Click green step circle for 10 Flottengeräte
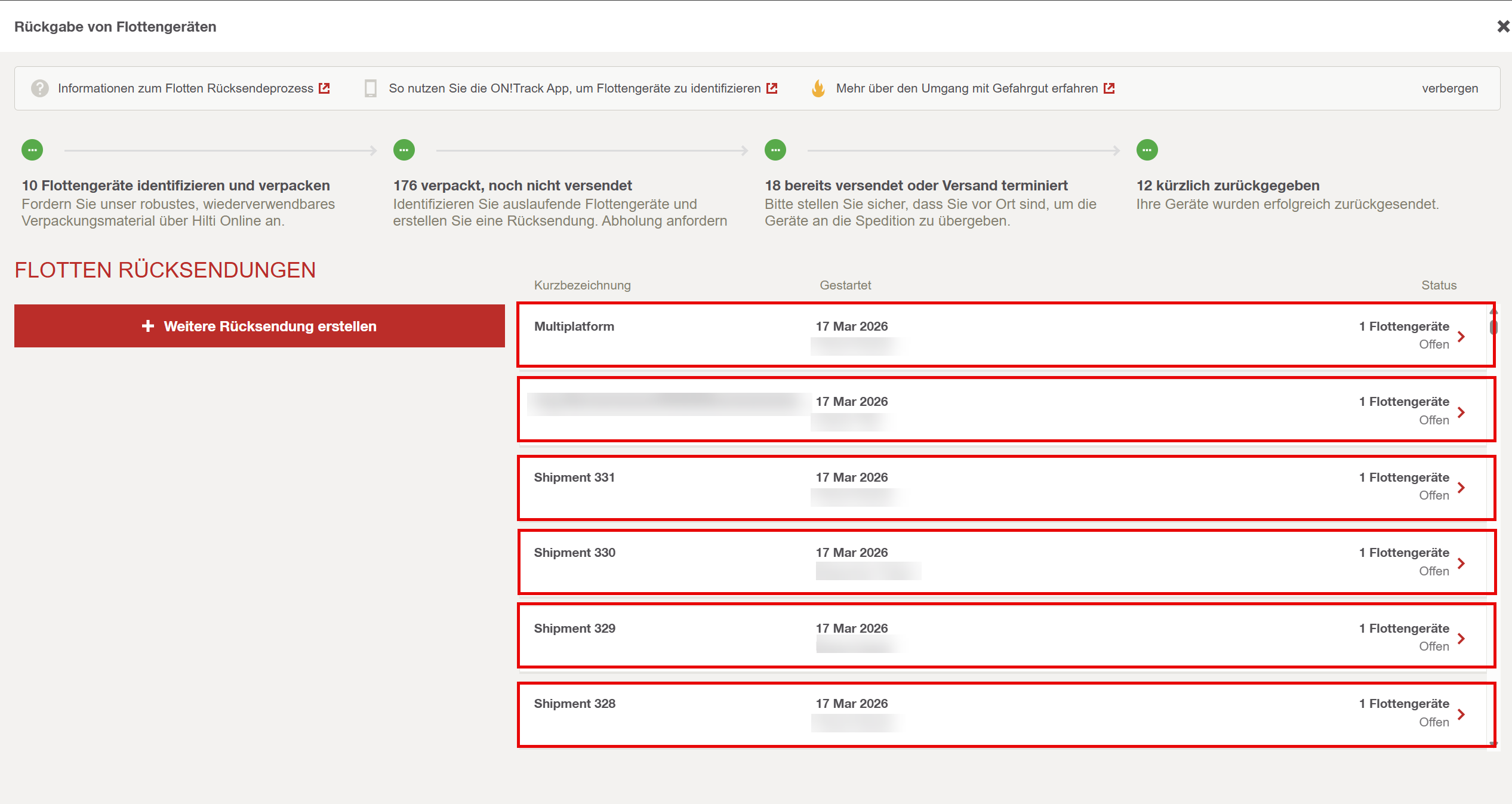Screen dimensions: 1512x804 pyautogui.click(x=32, y=150)
